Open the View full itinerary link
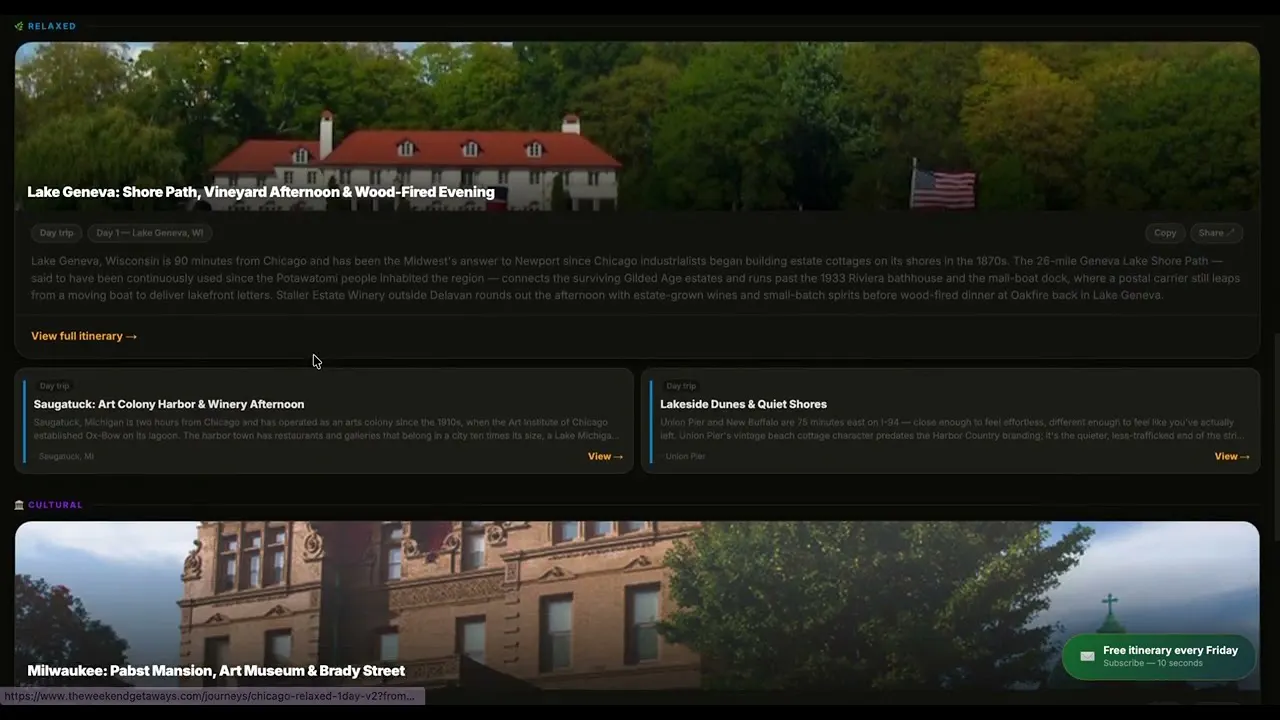 [84, 336]
